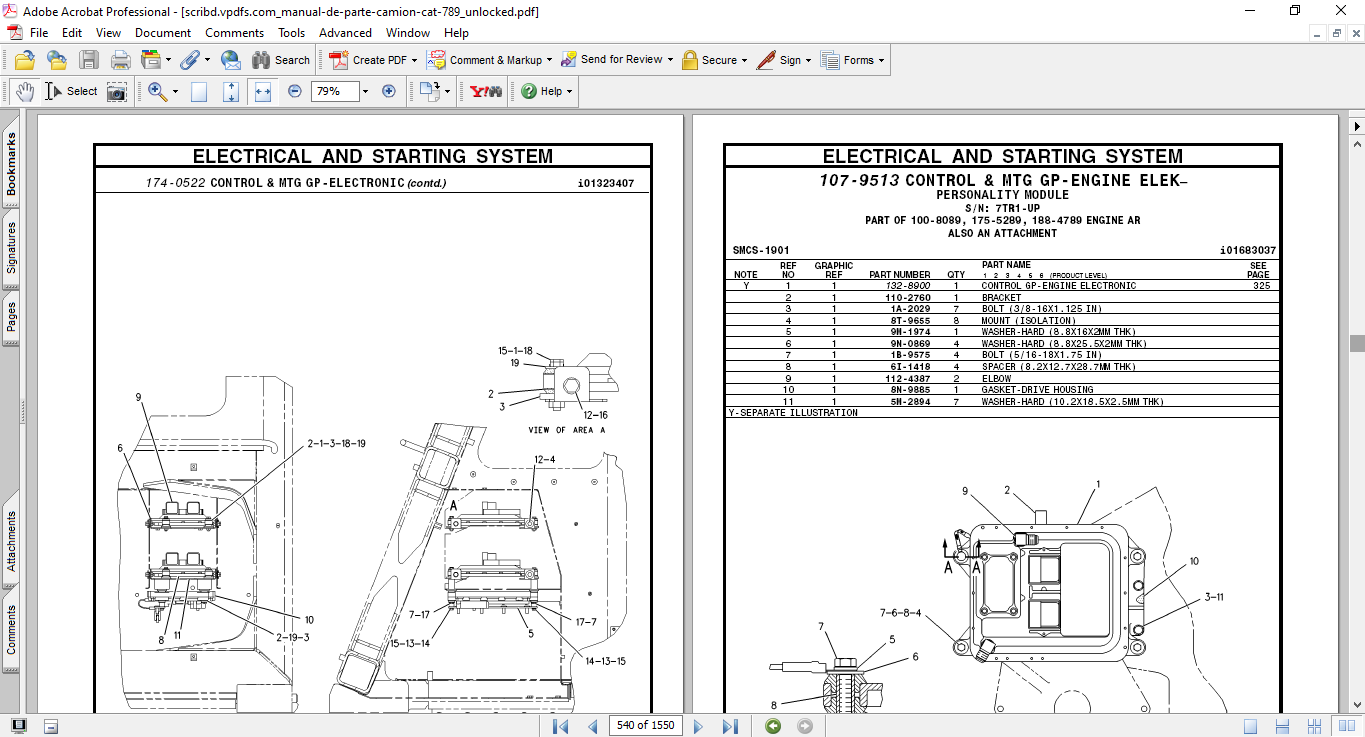Start the Yahoo! search tool

coord(483,91)
